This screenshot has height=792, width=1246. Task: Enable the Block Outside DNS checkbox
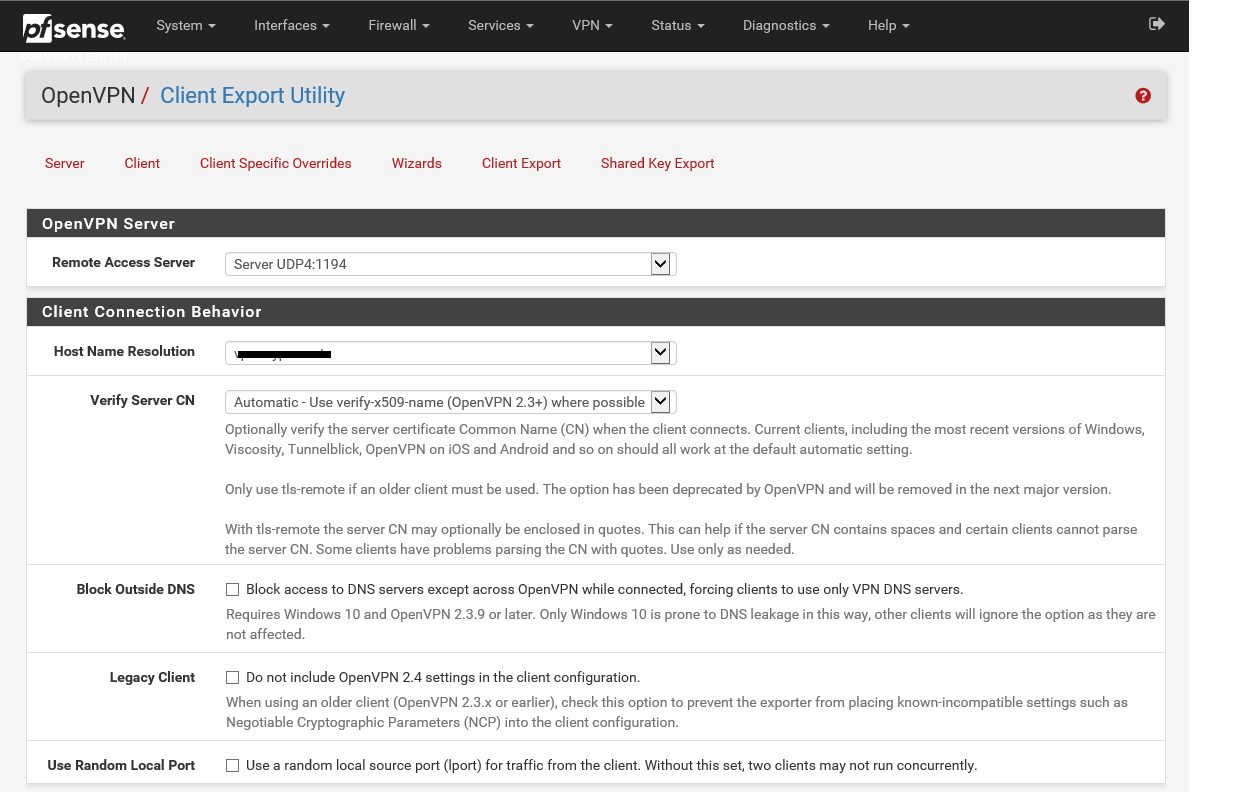232,590
